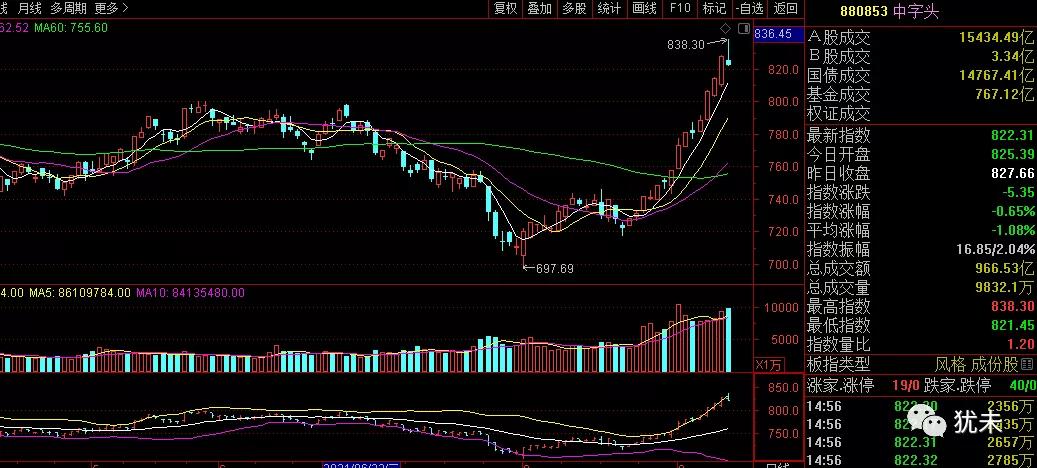Click the 指数振幅 value 16.85/2.04%
This screenshot has width=1037, height=468.
995,250
